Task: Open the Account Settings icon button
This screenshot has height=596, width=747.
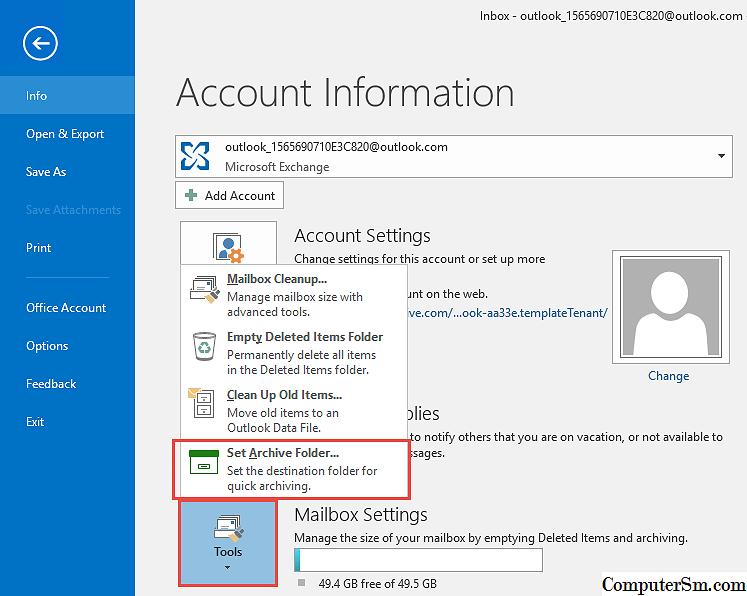Action: pyautogui.click(x=228, y=243)
